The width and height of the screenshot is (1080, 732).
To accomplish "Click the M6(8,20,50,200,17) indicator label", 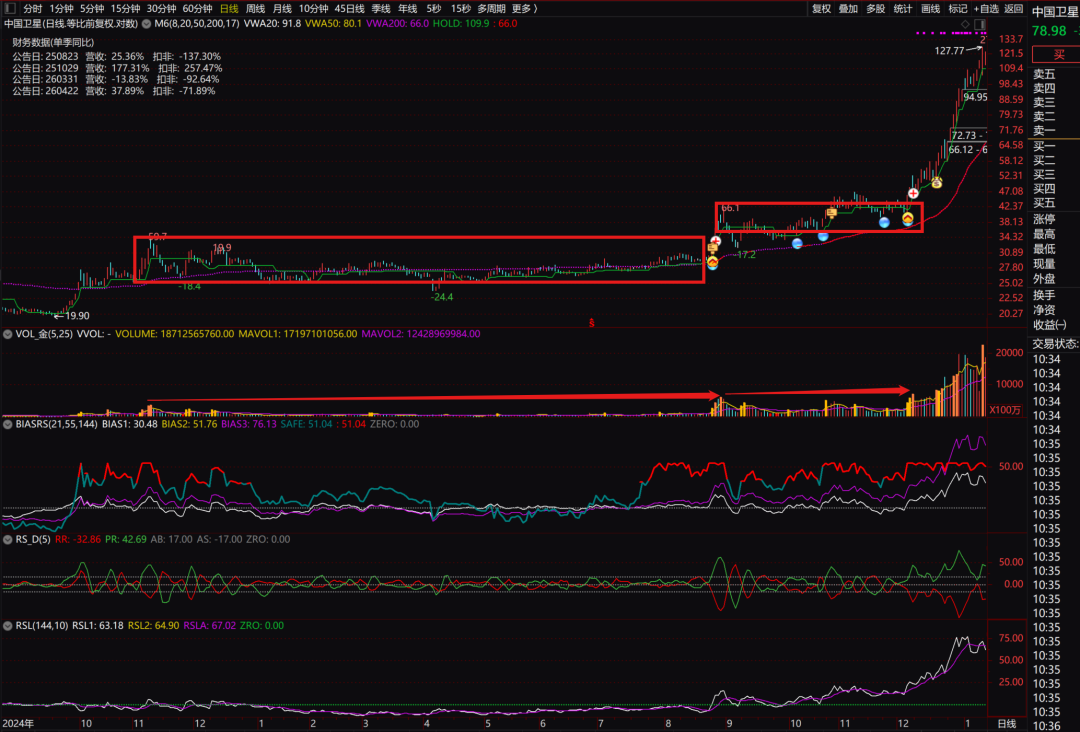I will 197,23.
